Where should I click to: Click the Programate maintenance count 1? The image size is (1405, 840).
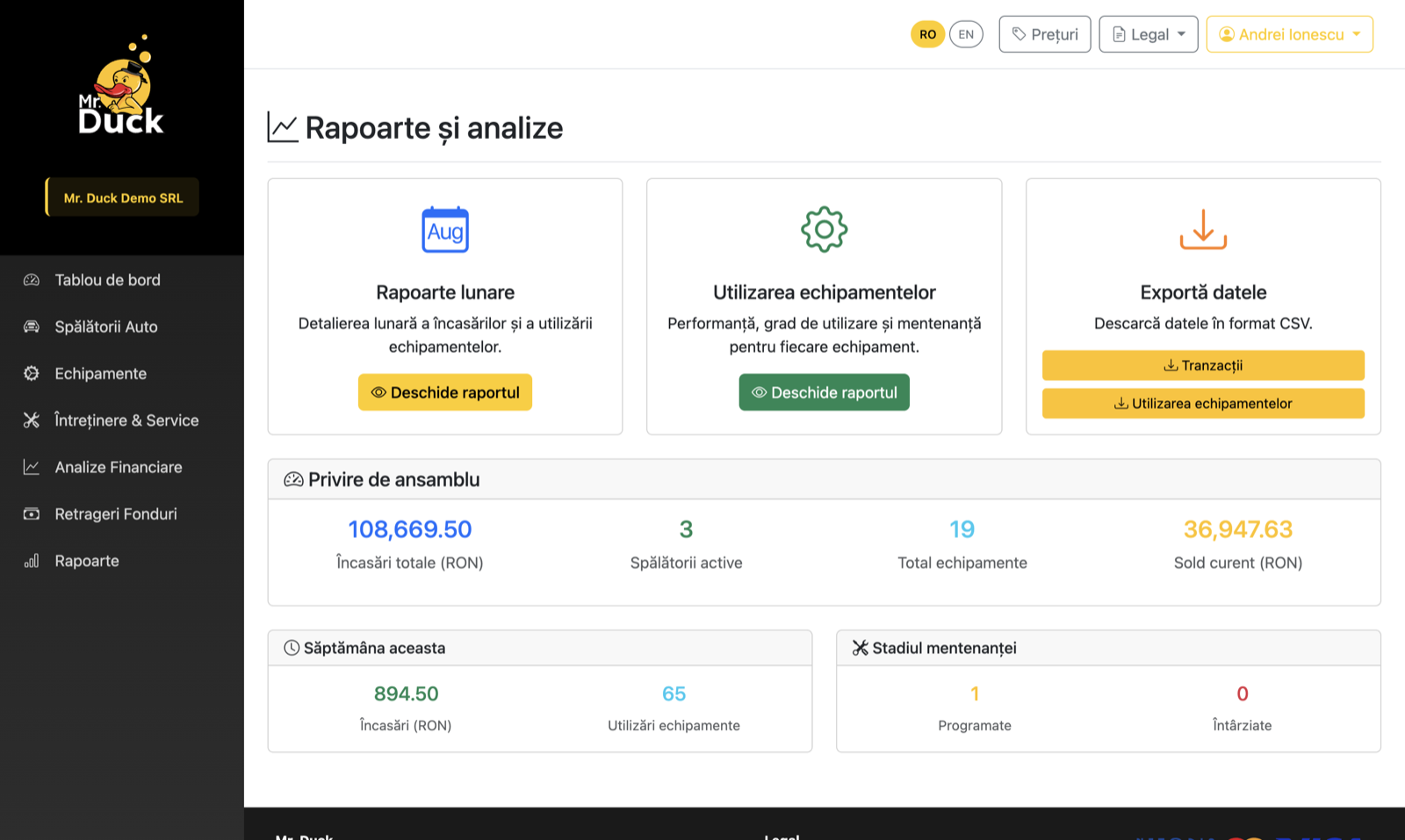(975, 693)
